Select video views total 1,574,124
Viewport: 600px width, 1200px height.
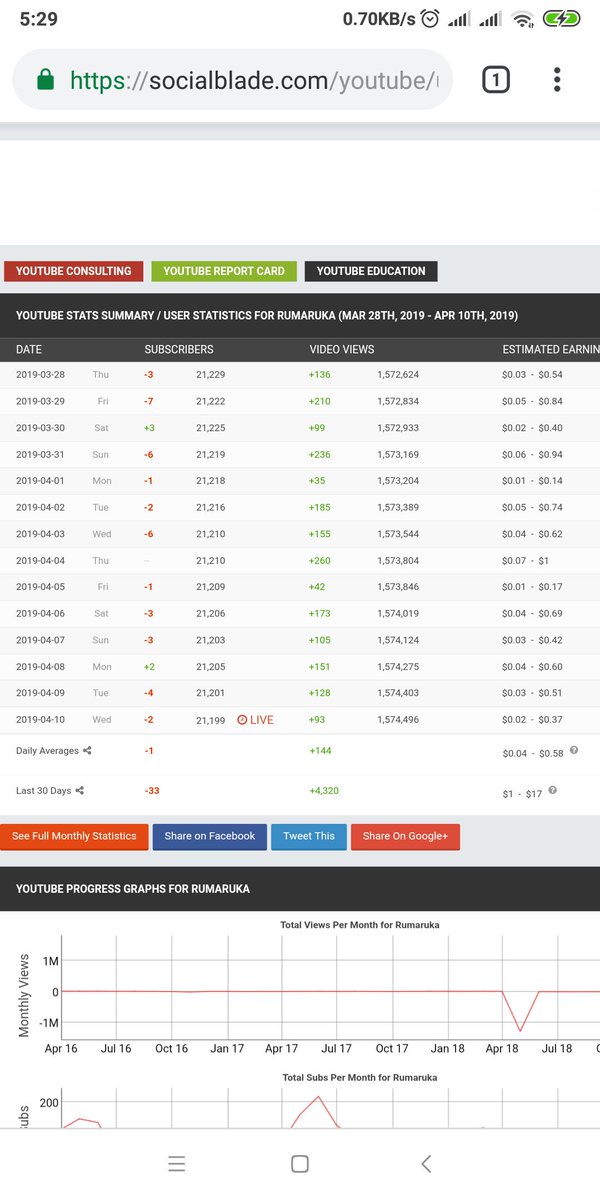coord(398,640)
